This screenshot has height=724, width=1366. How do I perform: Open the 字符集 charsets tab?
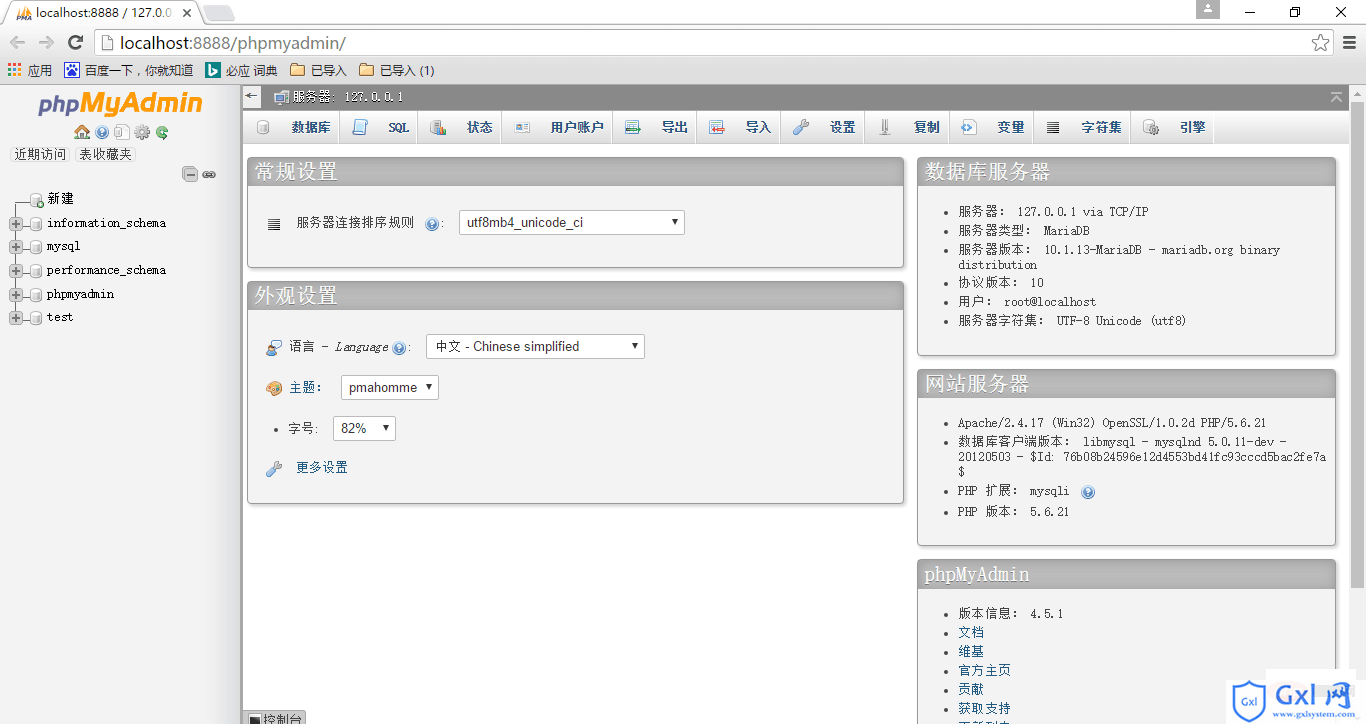click(1083, 127)
